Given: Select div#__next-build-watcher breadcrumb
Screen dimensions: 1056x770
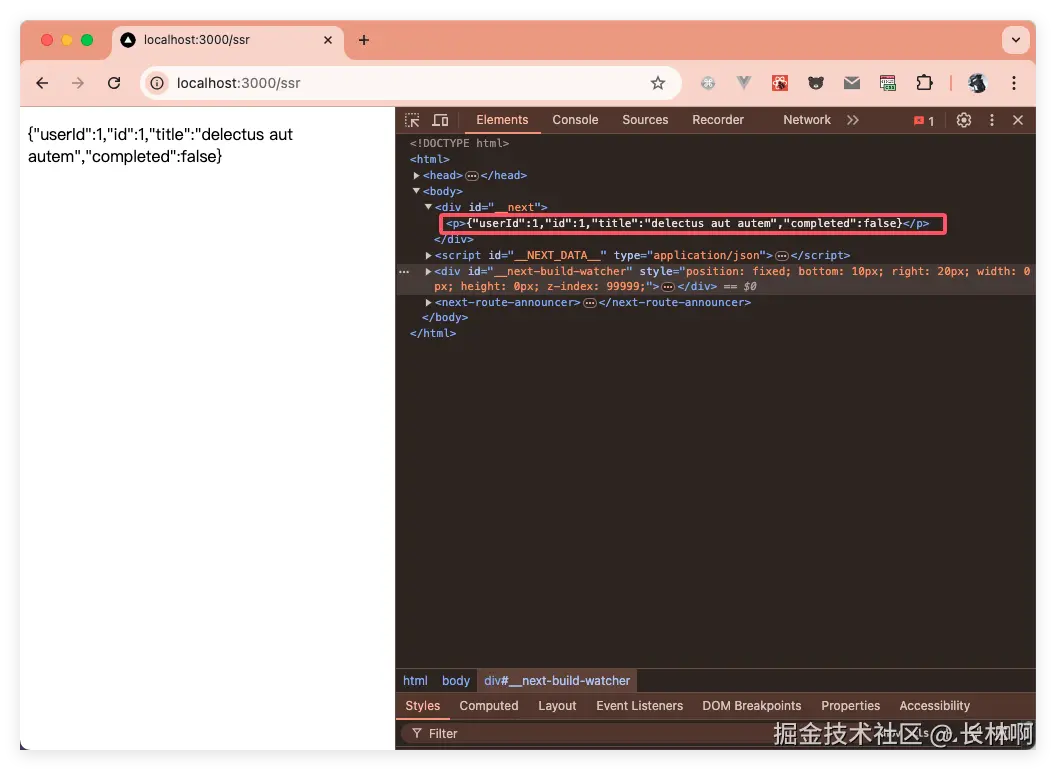Looking at the screenshot, I should pos(557,680).
